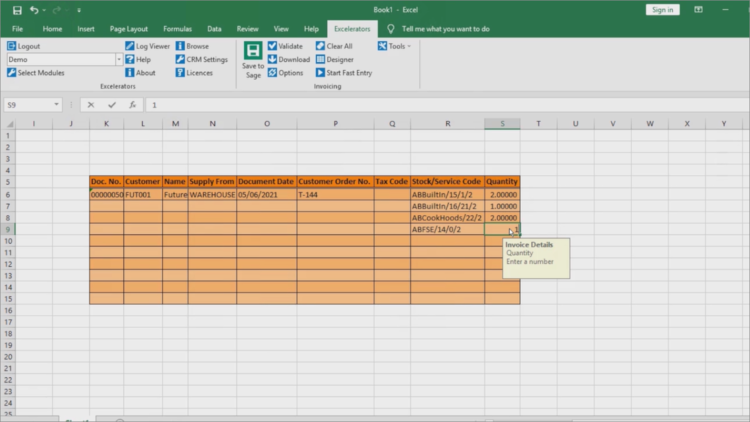Screen dimensions: 750x422
Task: Click into the formula bar
Action: point(447,105)
